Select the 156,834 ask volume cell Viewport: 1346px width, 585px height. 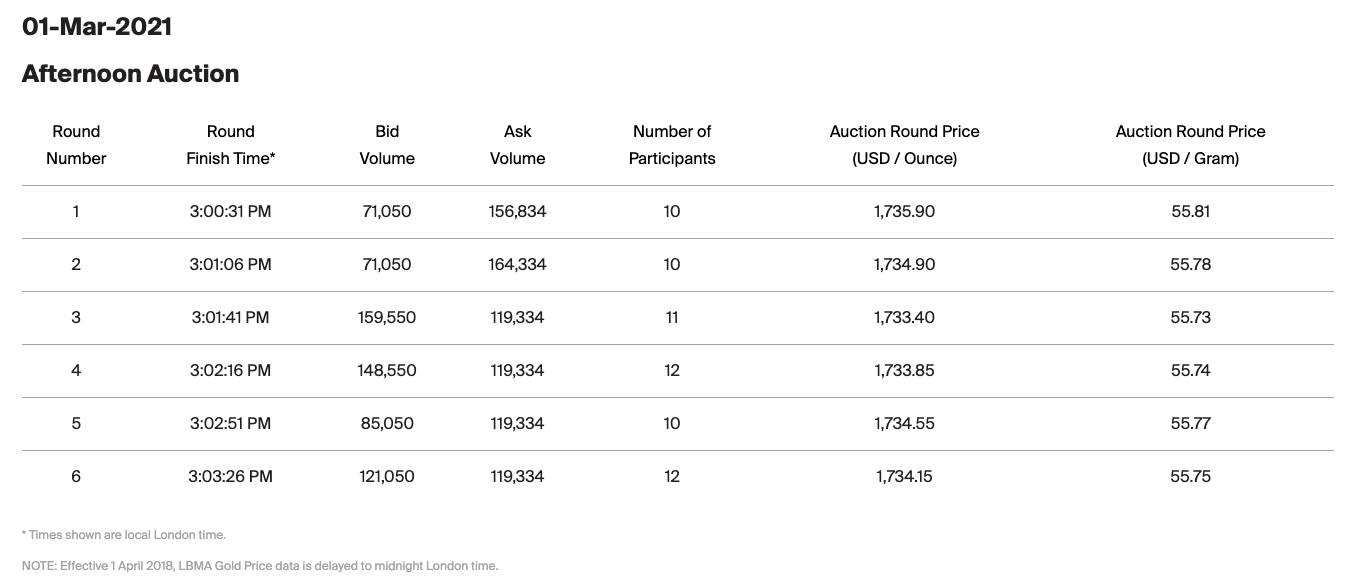click(x=517, y=212)
